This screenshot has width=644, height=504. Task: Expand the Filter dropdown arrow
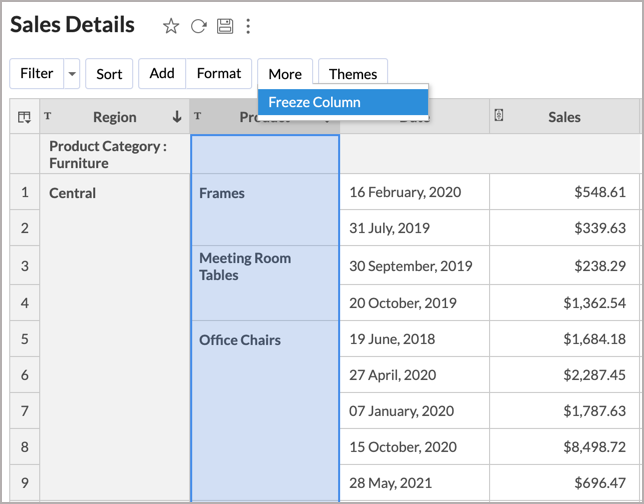click(71, 74)
